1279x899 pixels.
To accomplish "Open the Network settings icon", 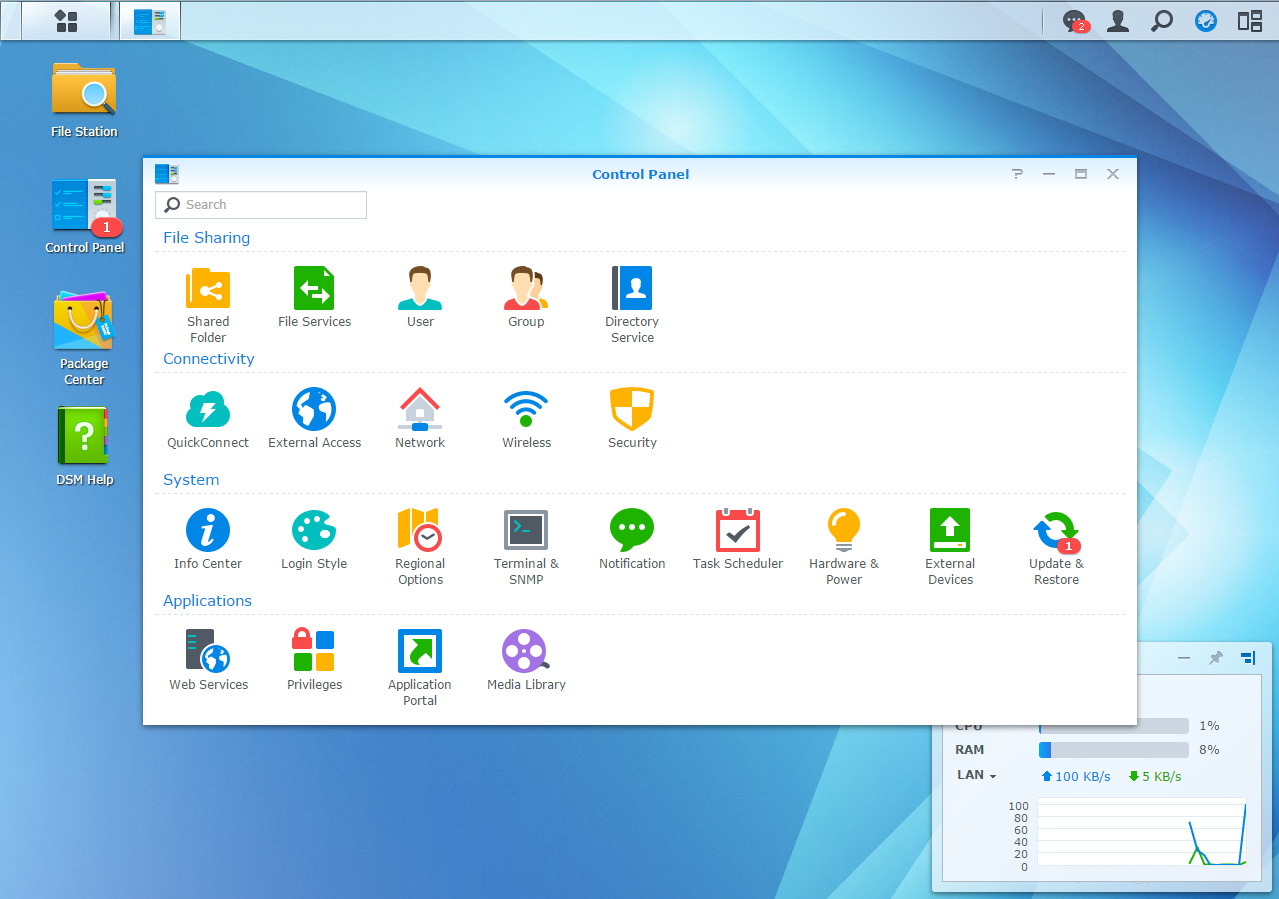I will pos(420,409).
